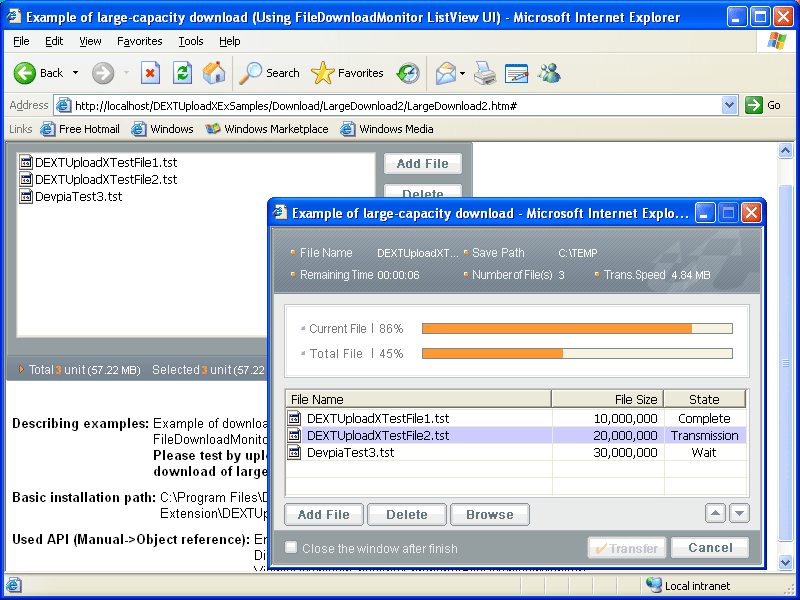The width and height of the screenshot is (800, 600).
Task: Select the file icon beside DevpiaTest3.tst
Action: (294, 452)
